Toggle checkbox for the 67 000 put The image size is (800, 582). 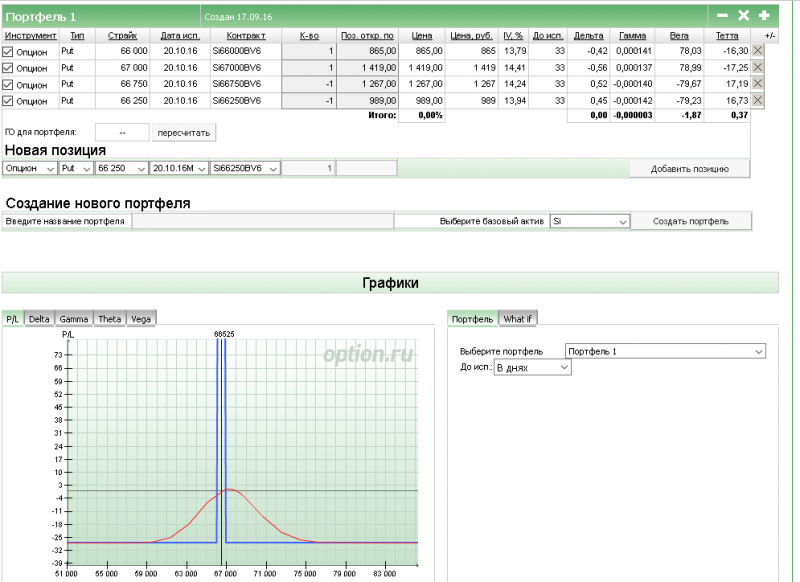click(x=9, y=67)
